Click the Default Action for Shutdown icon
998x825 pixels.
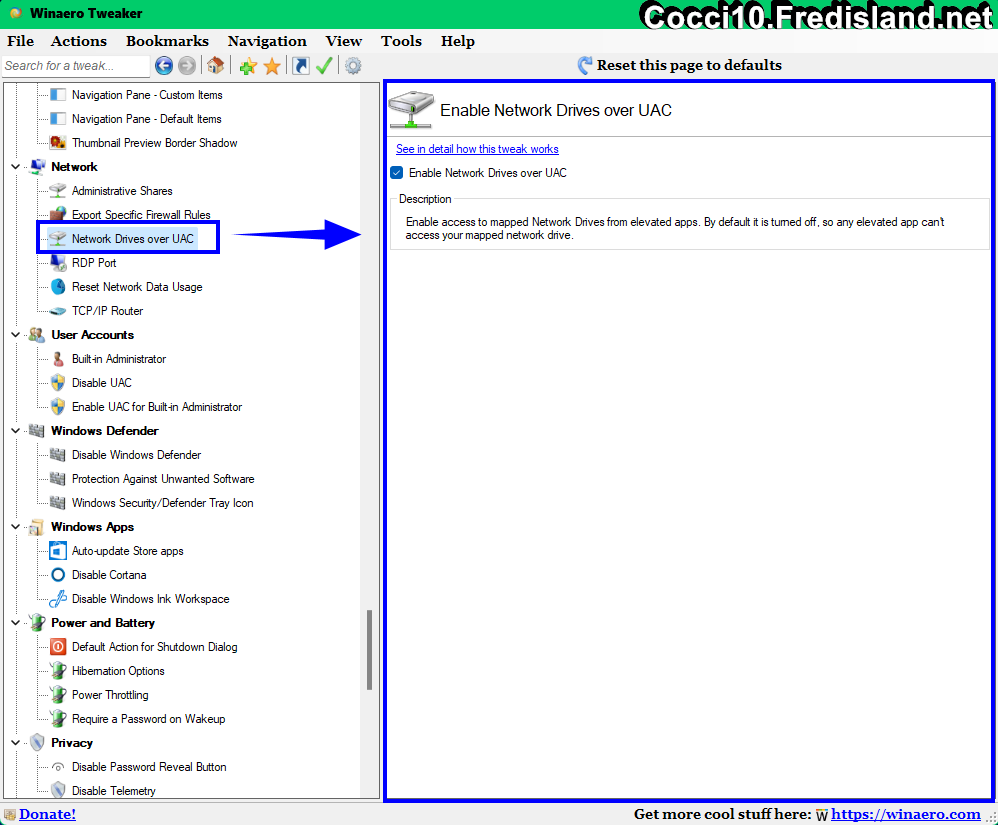(x=58, y=647)
